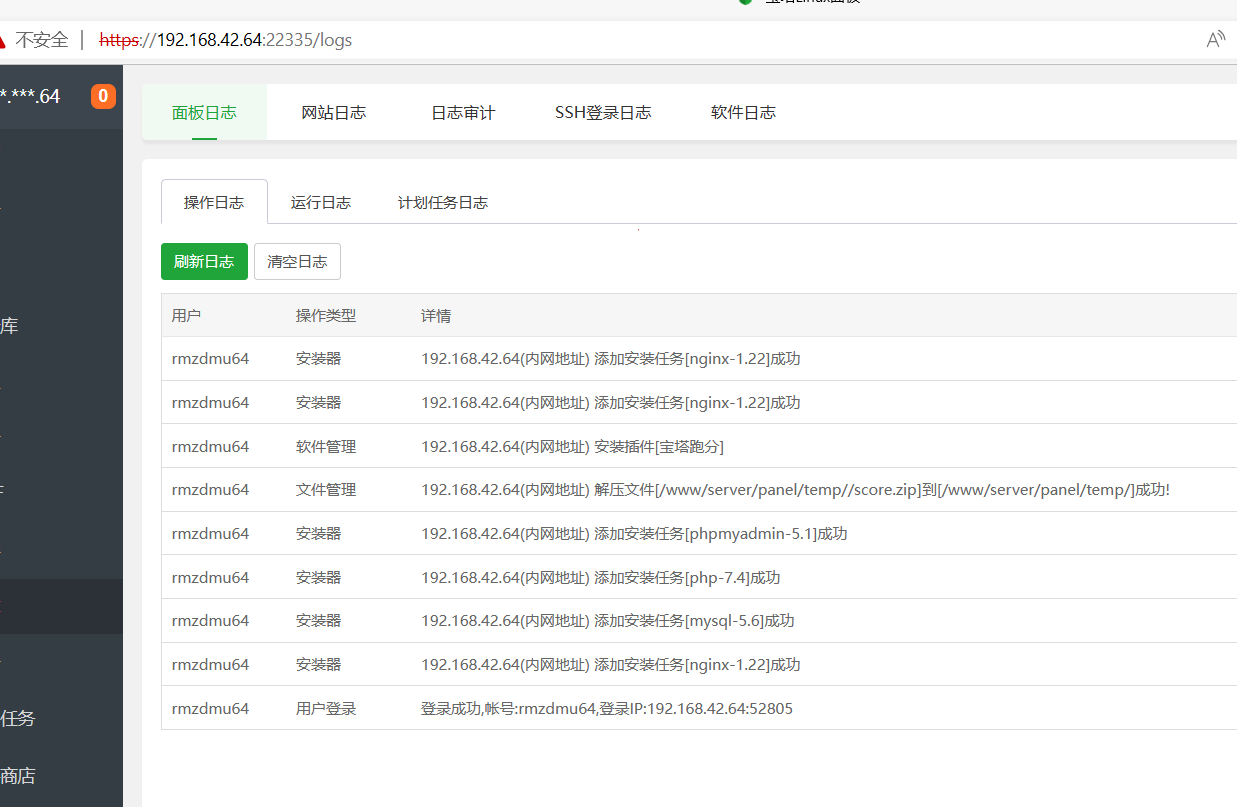The height and width of the screenshot is (807, 1237).
Task: Open the 库 item in the left sidebar
Action: [x=9, y=325]
